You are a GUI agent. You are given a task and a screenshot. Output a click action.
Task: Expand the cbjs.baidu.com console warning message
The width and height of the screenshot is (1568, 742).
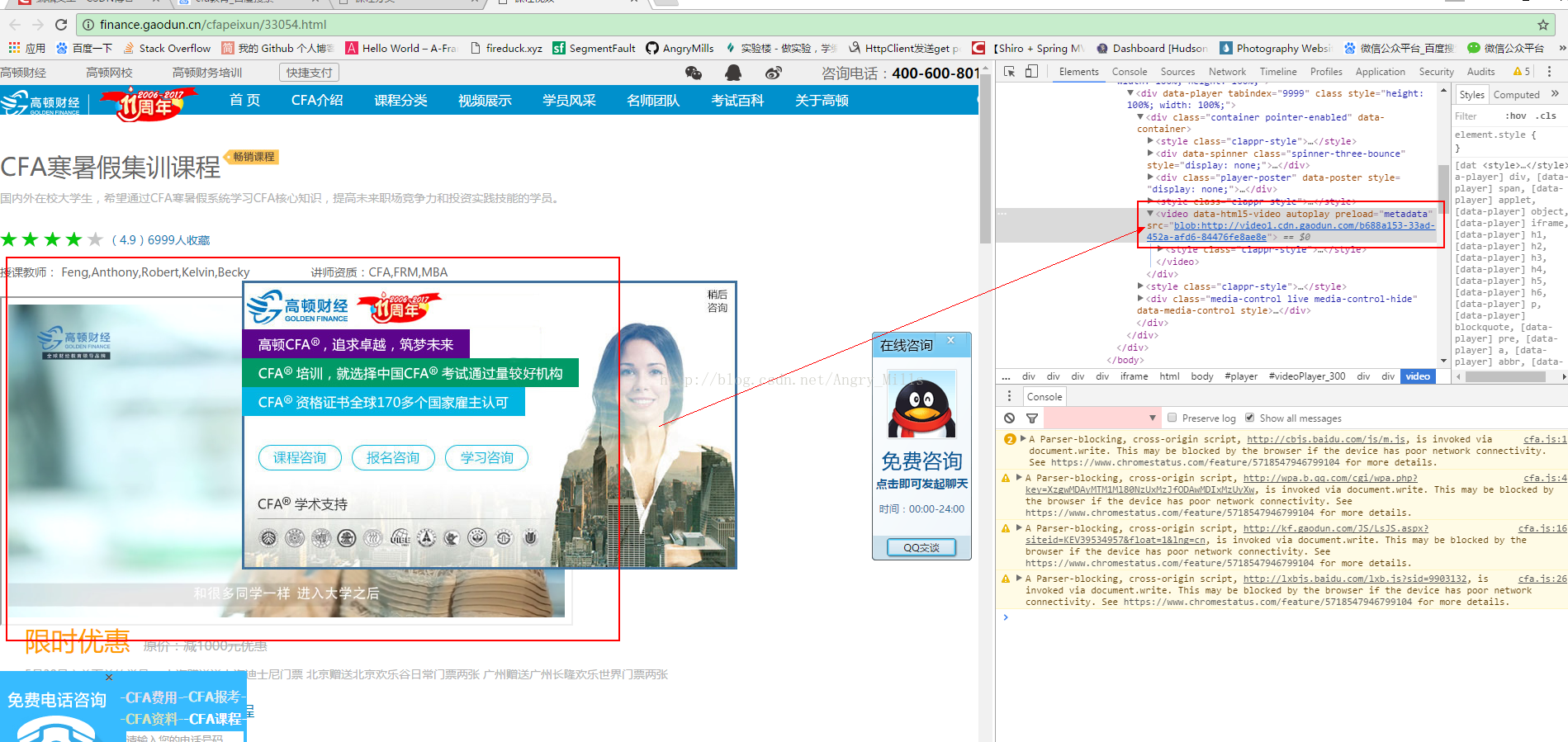click(x=1023, y=439)
